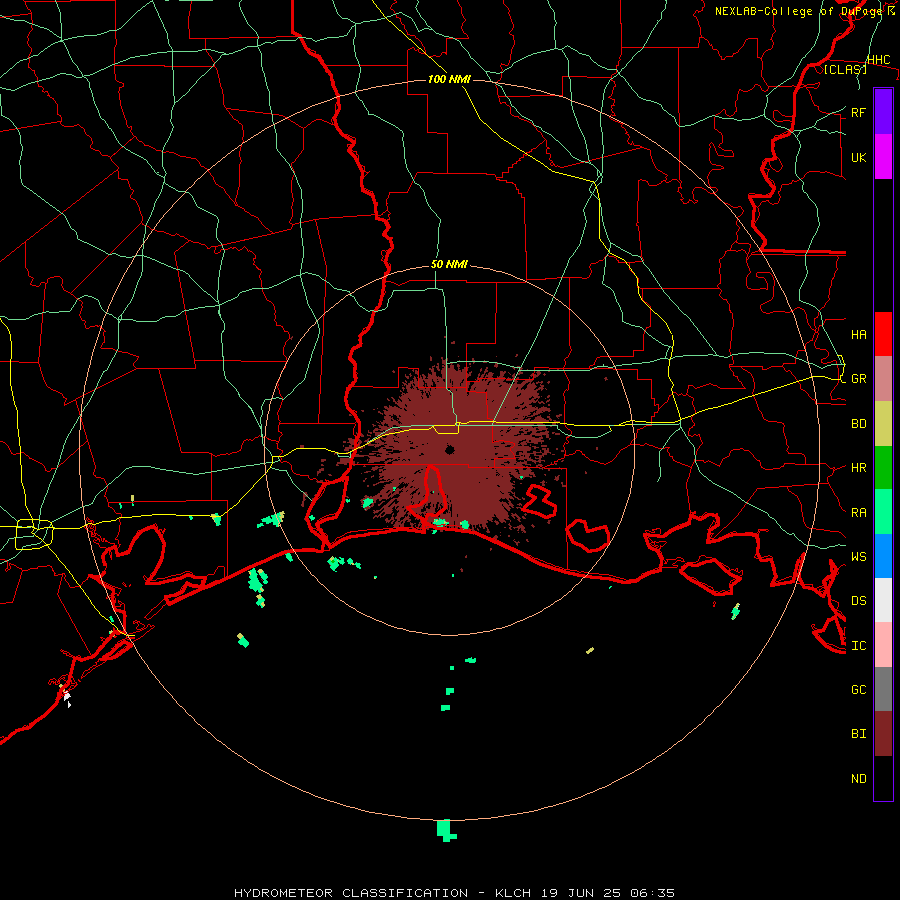
Task: Click the 100 NMI range ring label
Action: coord(449,79)
